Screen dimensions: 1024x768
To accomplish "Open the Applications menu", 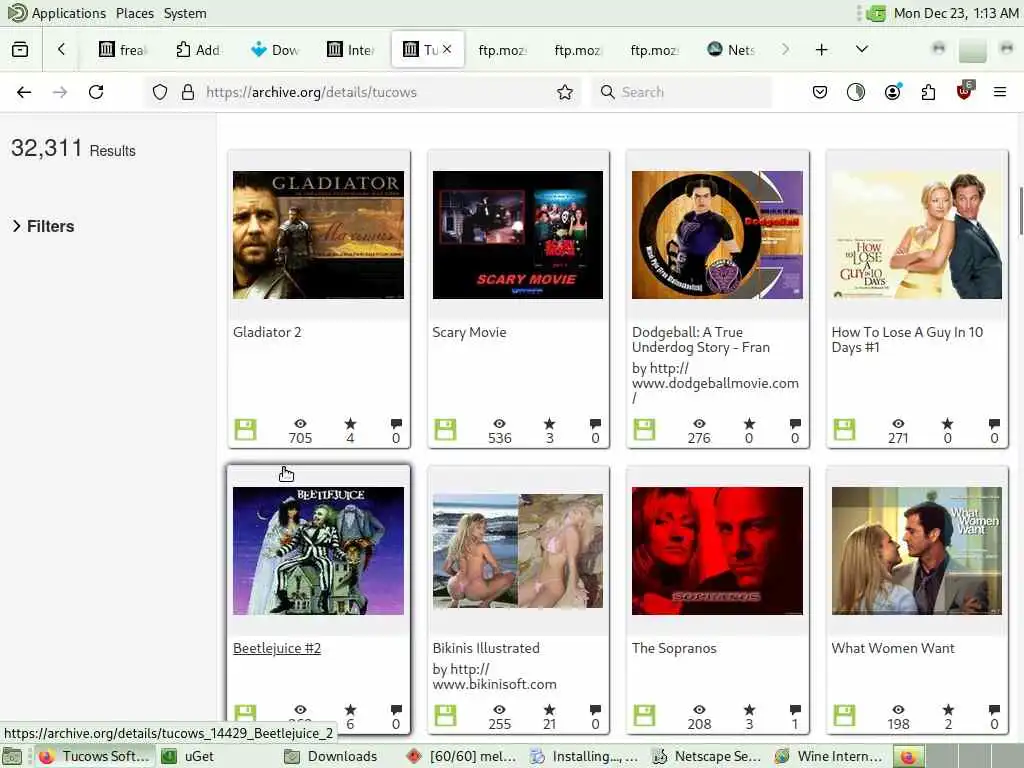I will point(69,13).
